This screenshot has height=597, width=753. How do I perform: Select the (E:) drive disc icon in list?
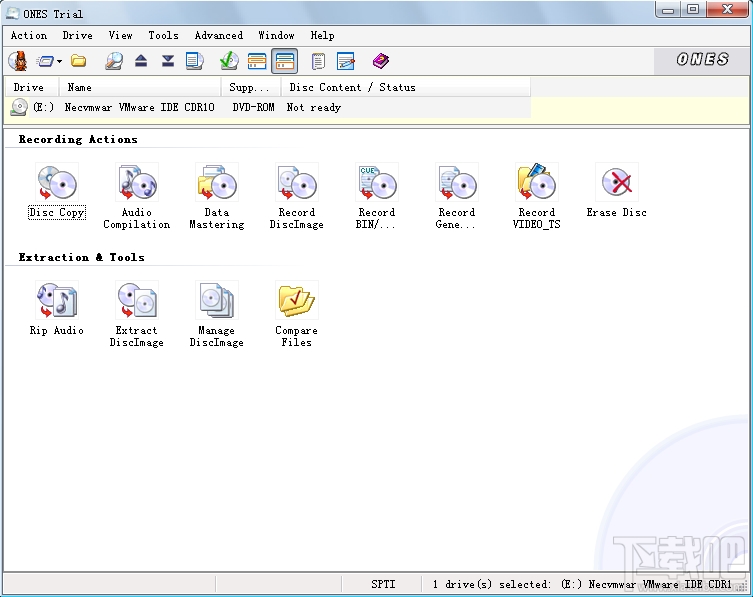point(19,107)
